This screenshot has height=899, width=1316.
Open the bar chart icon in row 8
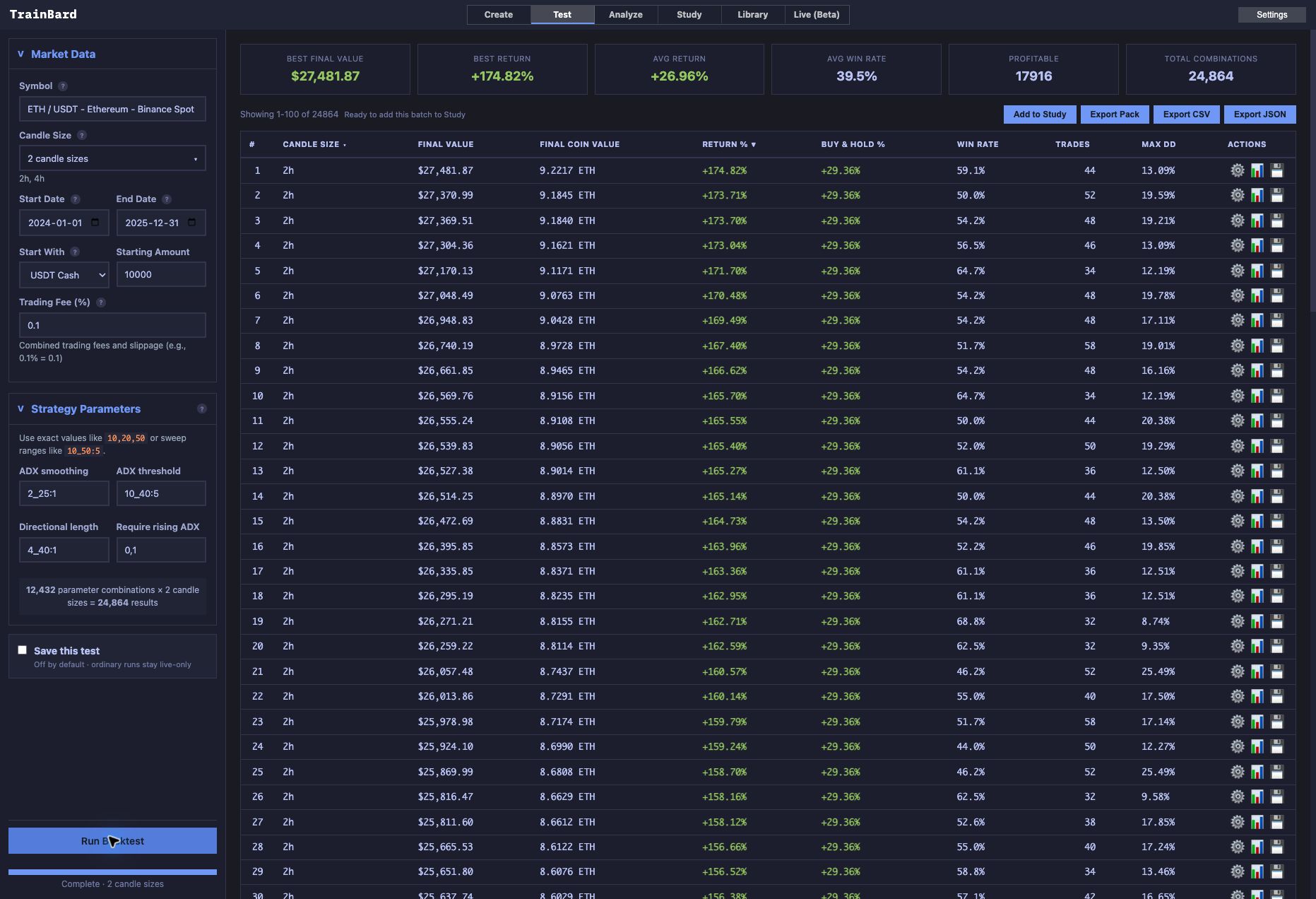tap(1257, 346)
